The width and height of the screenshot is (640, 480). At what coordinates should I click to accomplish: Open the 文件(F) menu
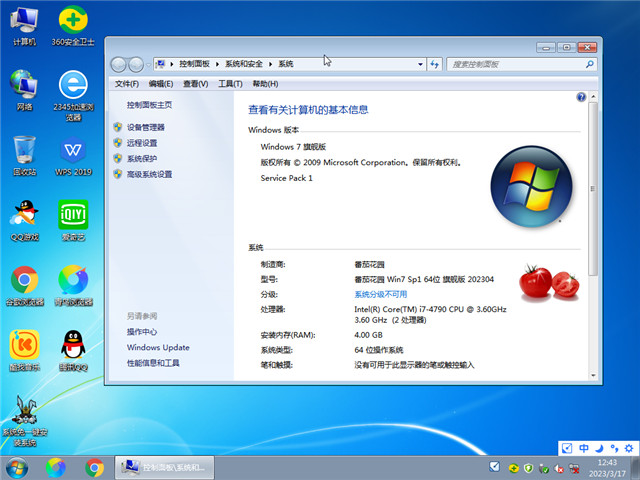tap(127, 84)
